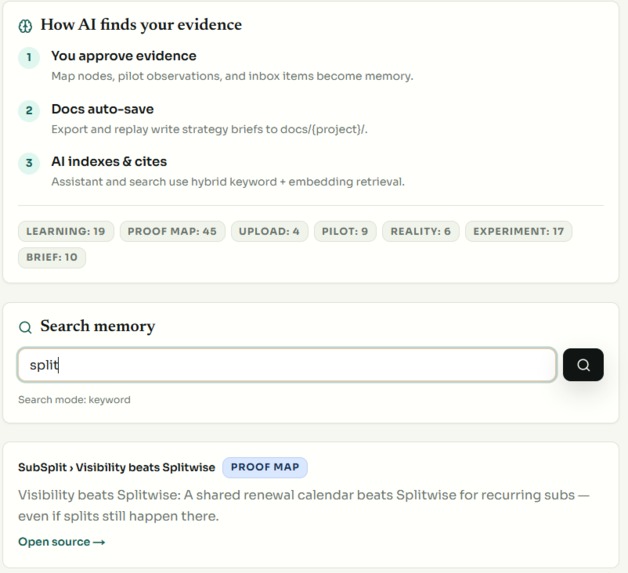This screenshot has width=628, height=573.
Task: Click the 'AI indexes & cites' heading
Action: [x=109, y=161]
